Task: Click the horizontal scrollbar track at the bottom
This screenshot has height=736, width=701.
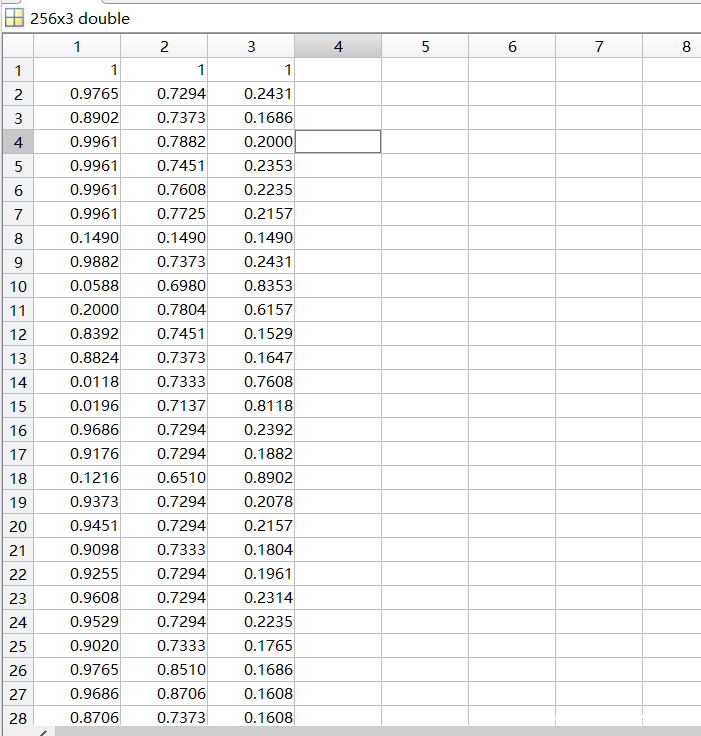Action: [x=370, y=731]
